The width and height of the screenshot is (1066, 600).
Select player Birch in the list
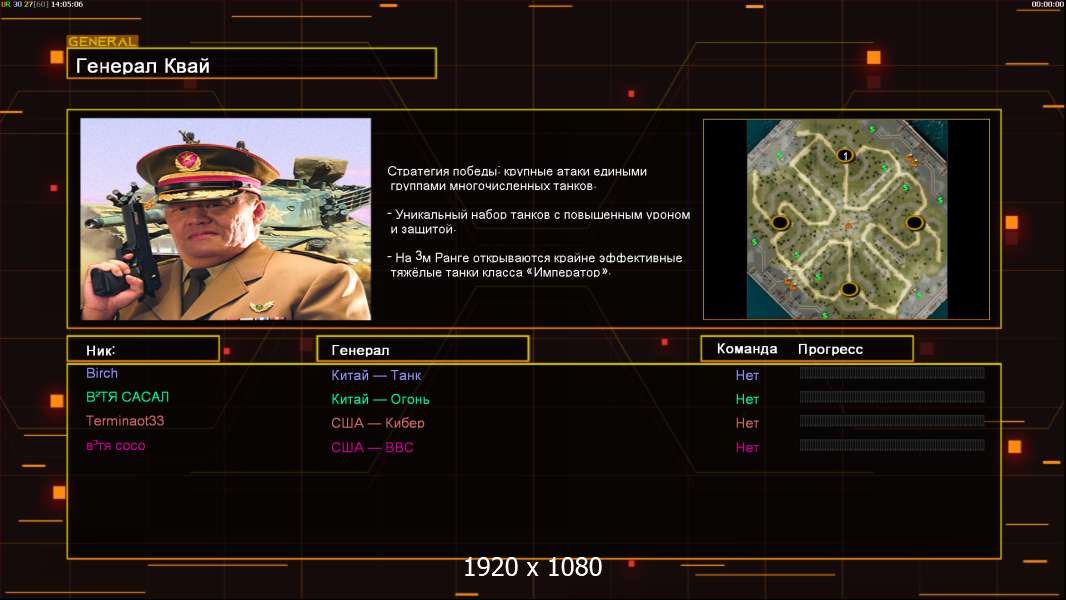click(102, 373)
